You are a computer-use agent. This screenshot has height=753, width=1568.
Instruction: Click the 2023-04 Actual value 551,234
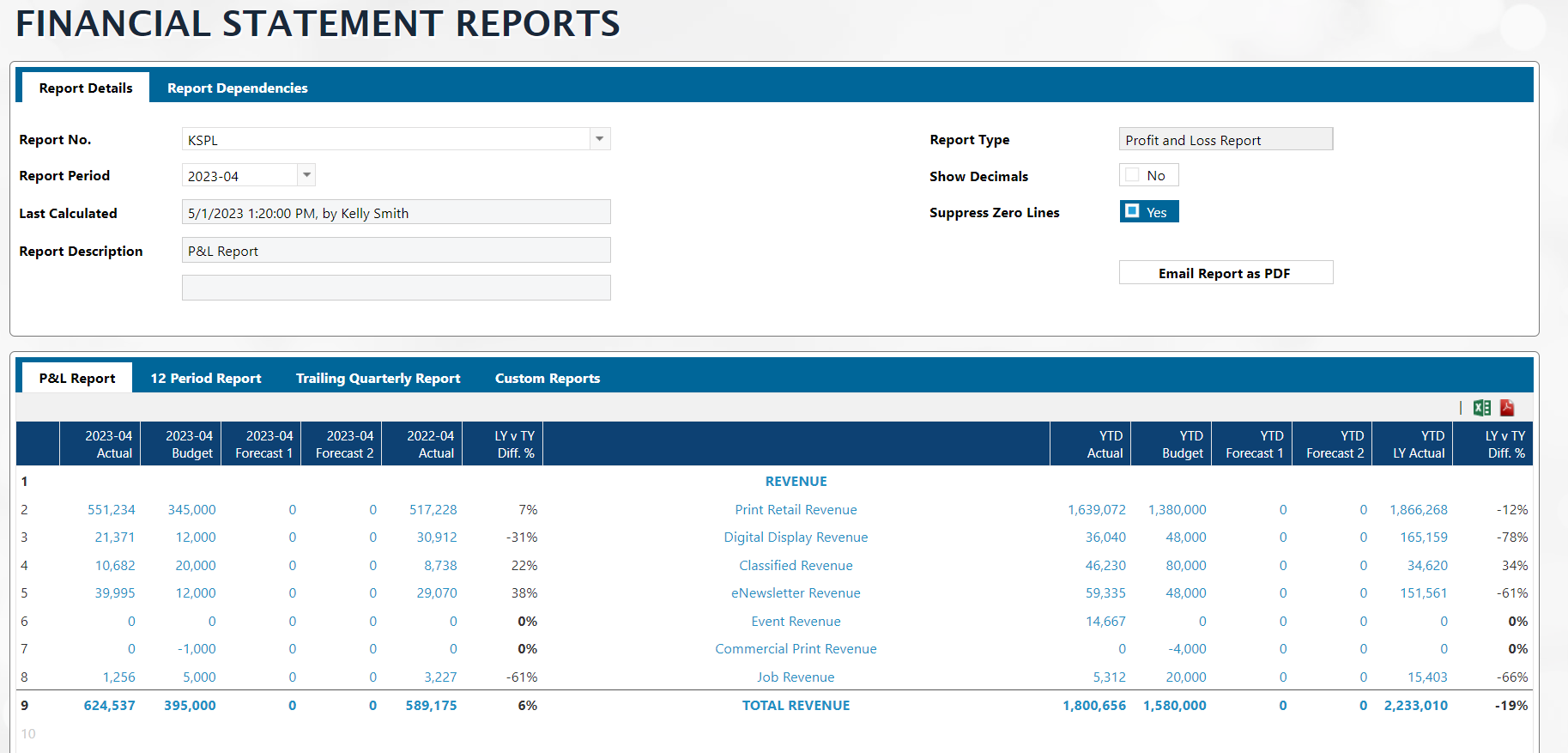[x=112, y=510]
